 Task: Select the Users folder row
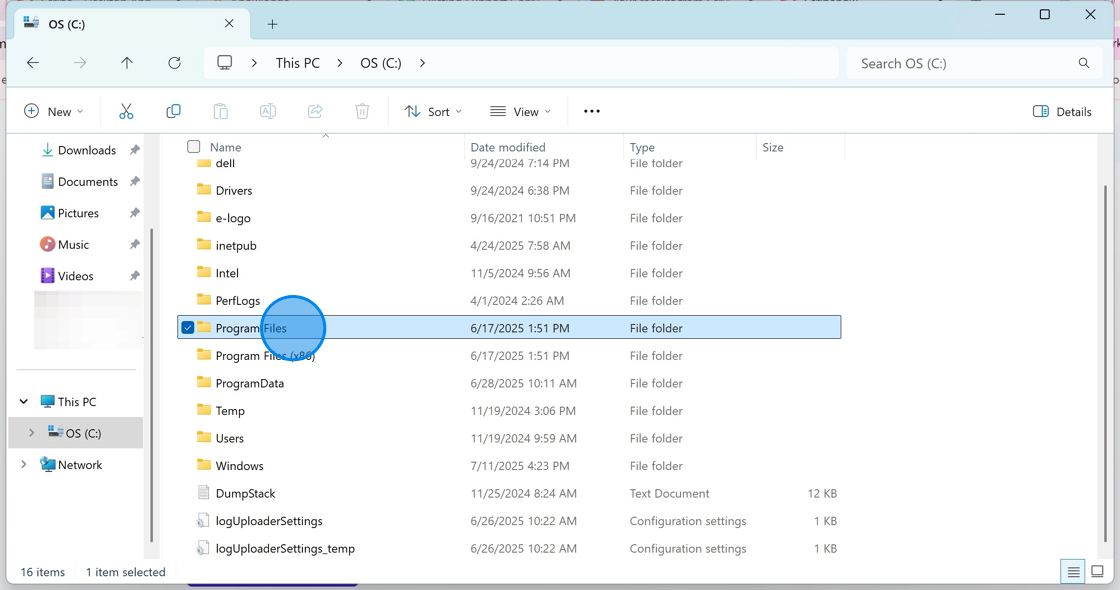[x=509, y=438]
